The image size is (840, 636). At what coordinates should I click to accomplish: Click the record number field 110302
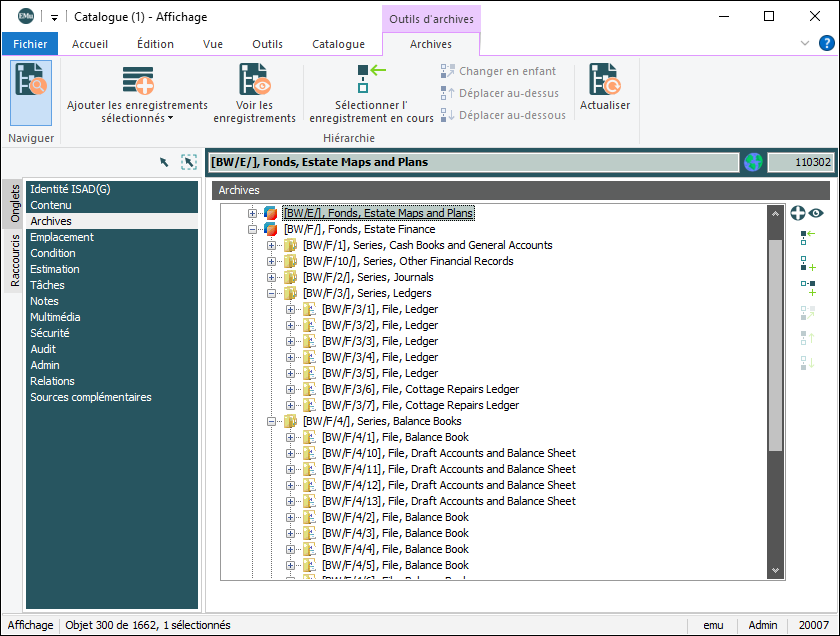coord(798,162)
